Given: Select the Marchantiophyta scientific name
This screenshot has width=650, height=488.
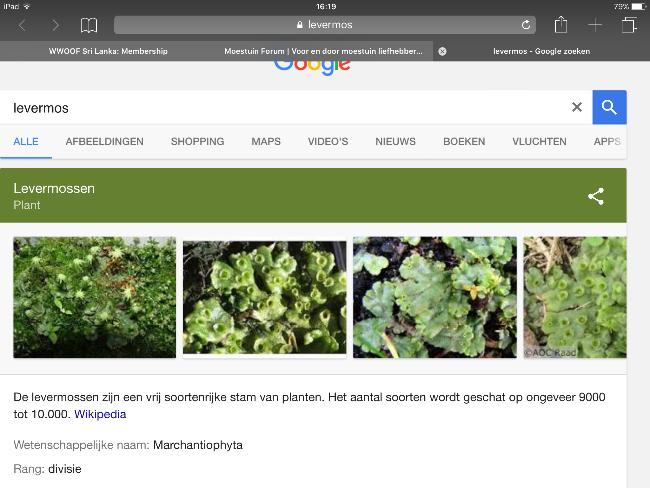Looking at the screenshot, I should coord(198,445).
